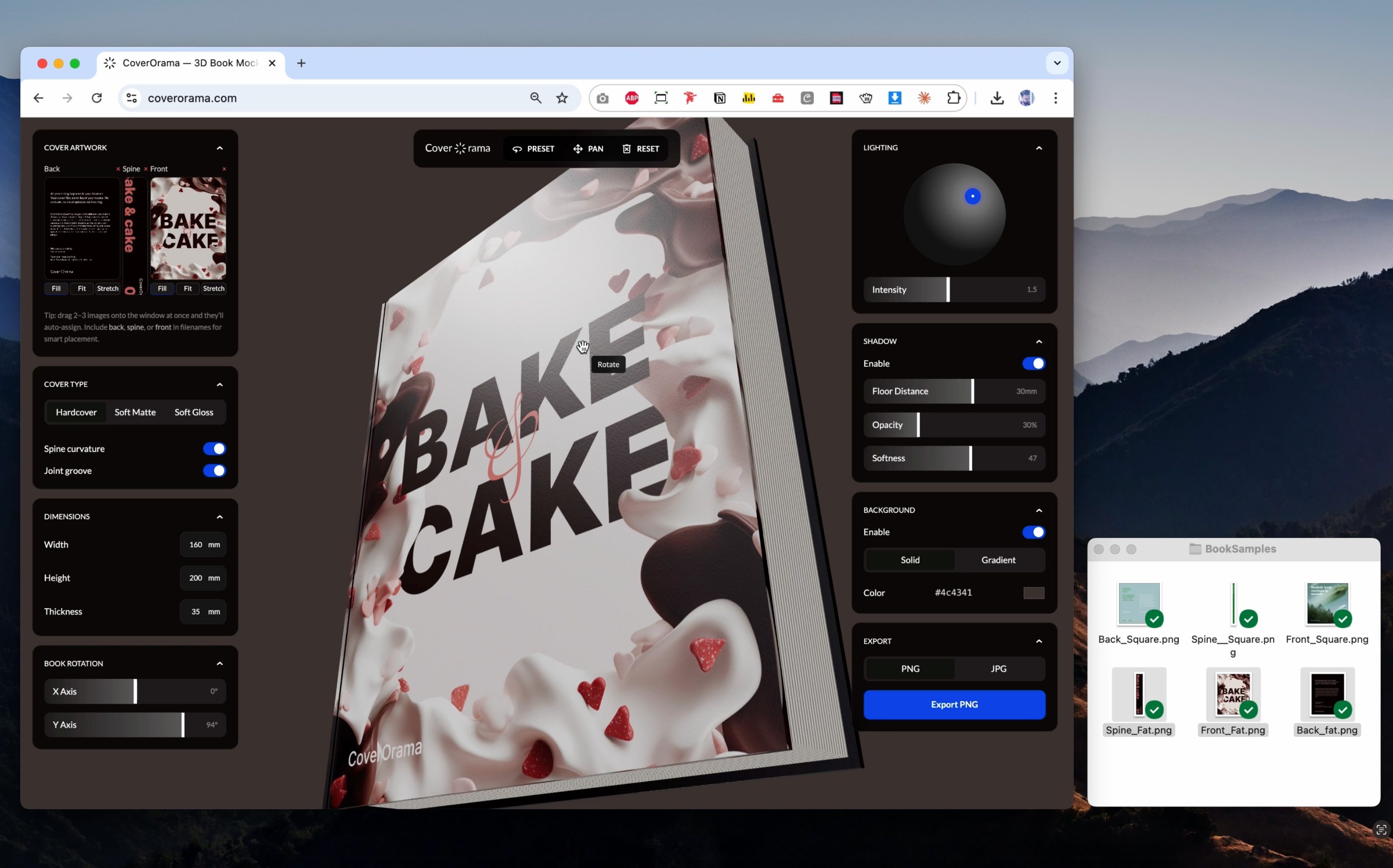Apply Stretch fit to the Front artwork
Screen dimensions: 1393x868
214,288
